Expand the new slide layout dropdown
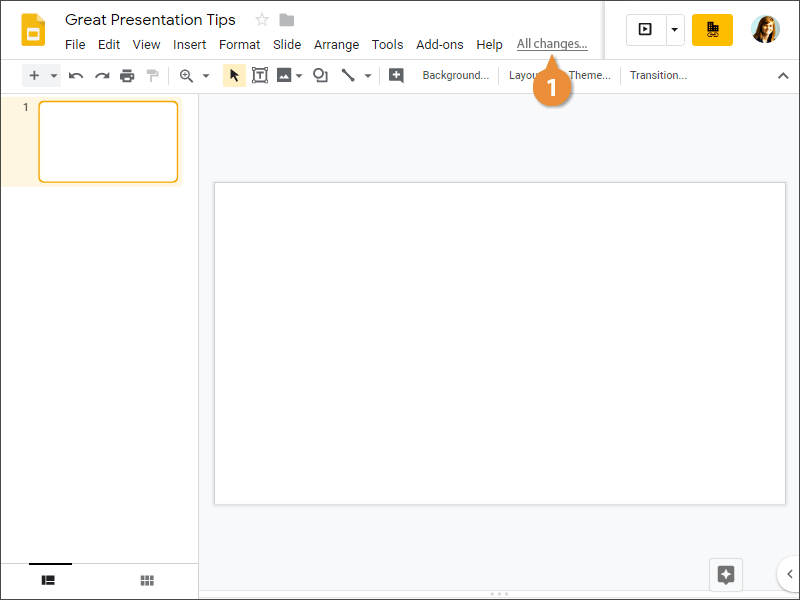The height and width of the screenshot is (600, 800). (53, 75)
